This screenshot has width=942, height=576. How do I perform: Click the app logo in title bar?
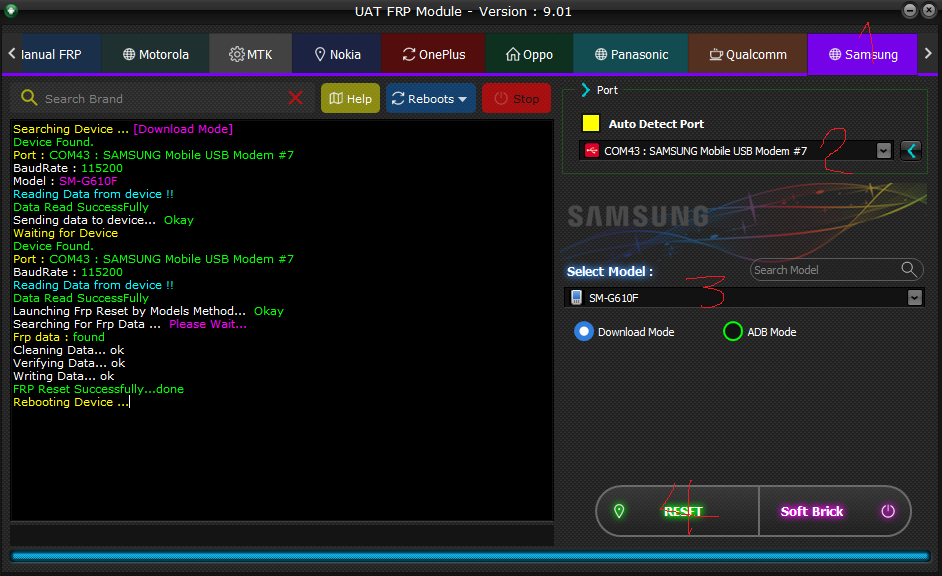pyautogui.click(x=11, y=10)
